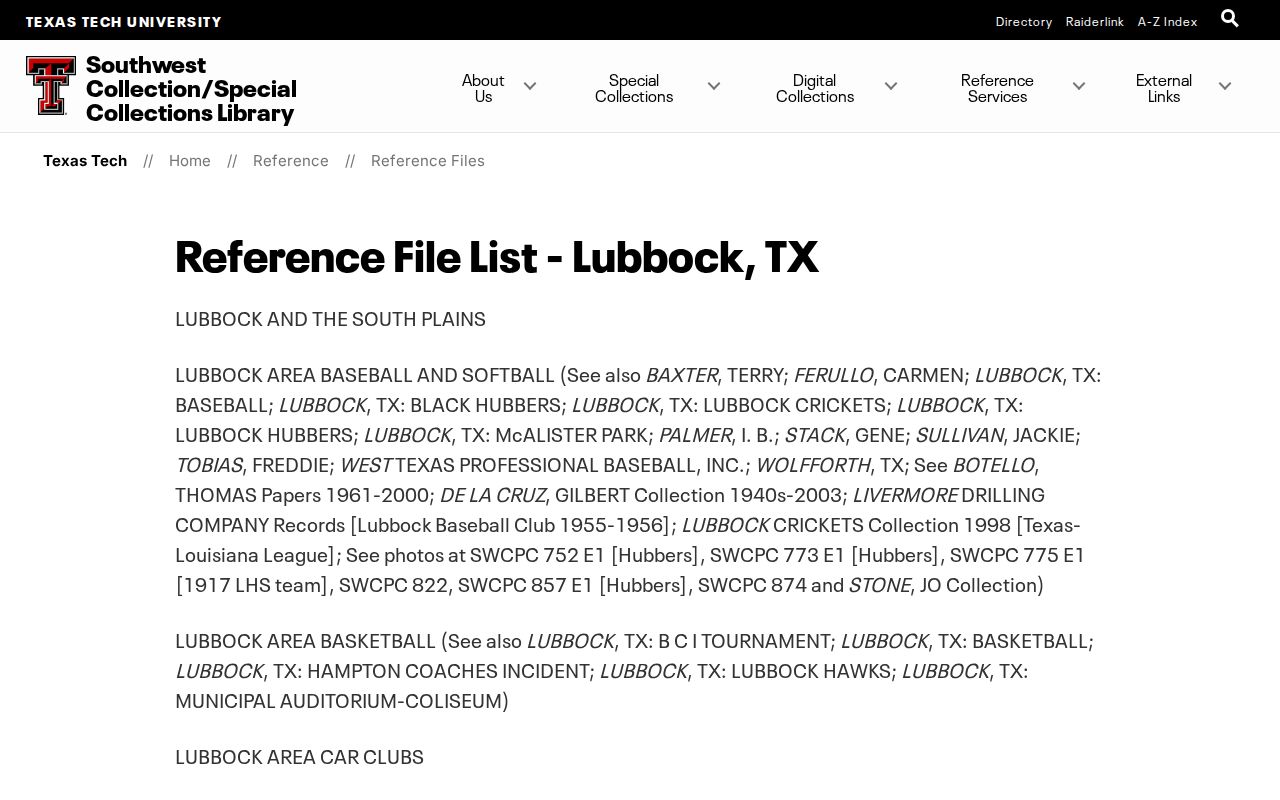1280x800 pixels.
Task: Open the External Links menu
Action: tap(1164, 88)
